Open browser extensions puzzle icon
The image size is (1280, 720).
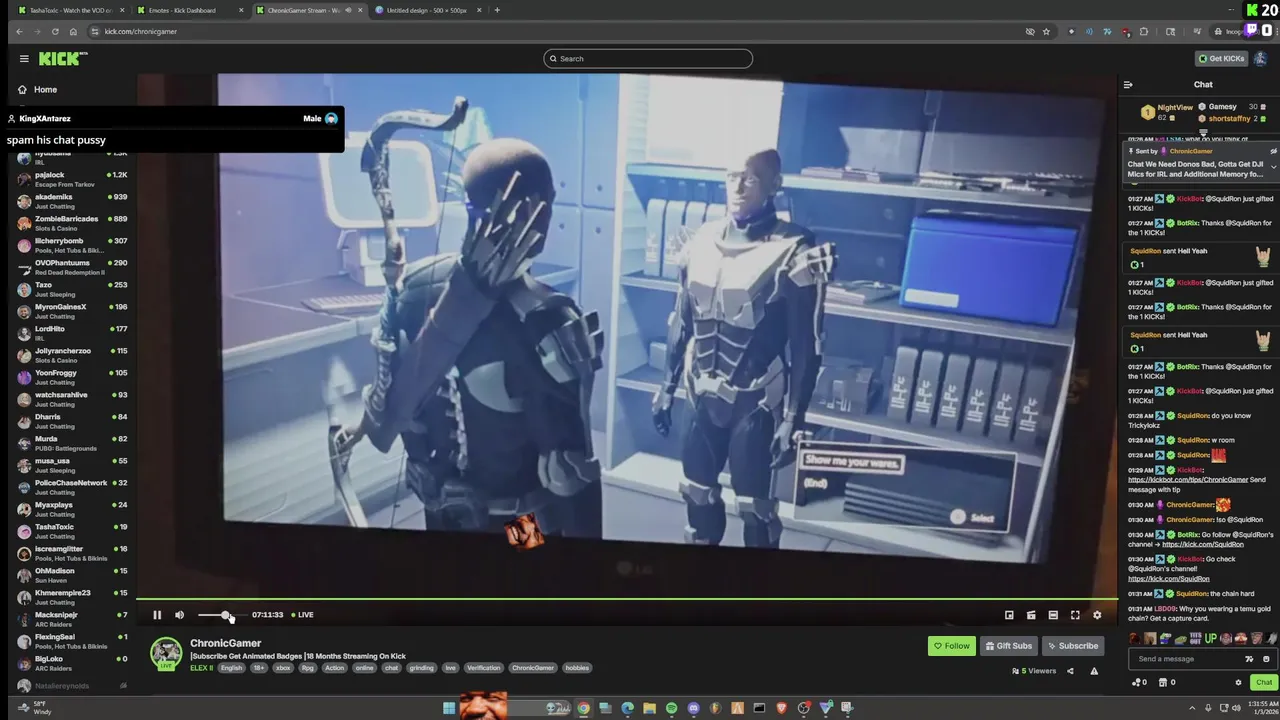coord(1144,32)
